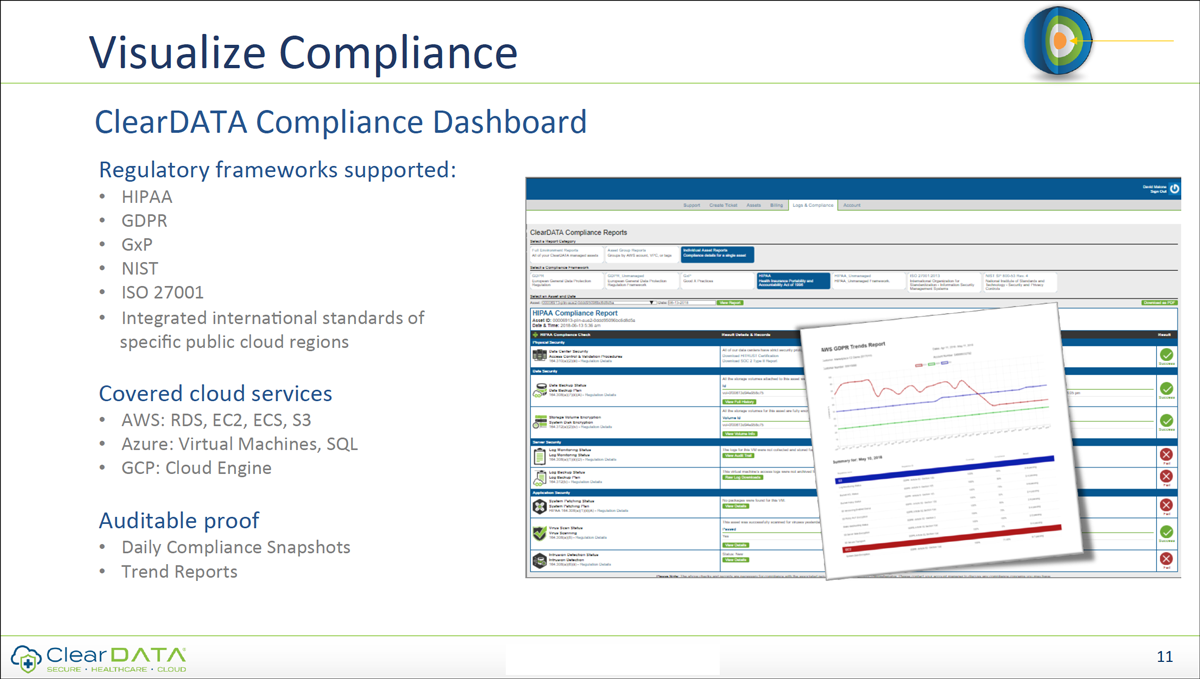This screenshot has width=1200, height=679.
Task: Click the Data Backup Status icon
Action: point(540,390)
